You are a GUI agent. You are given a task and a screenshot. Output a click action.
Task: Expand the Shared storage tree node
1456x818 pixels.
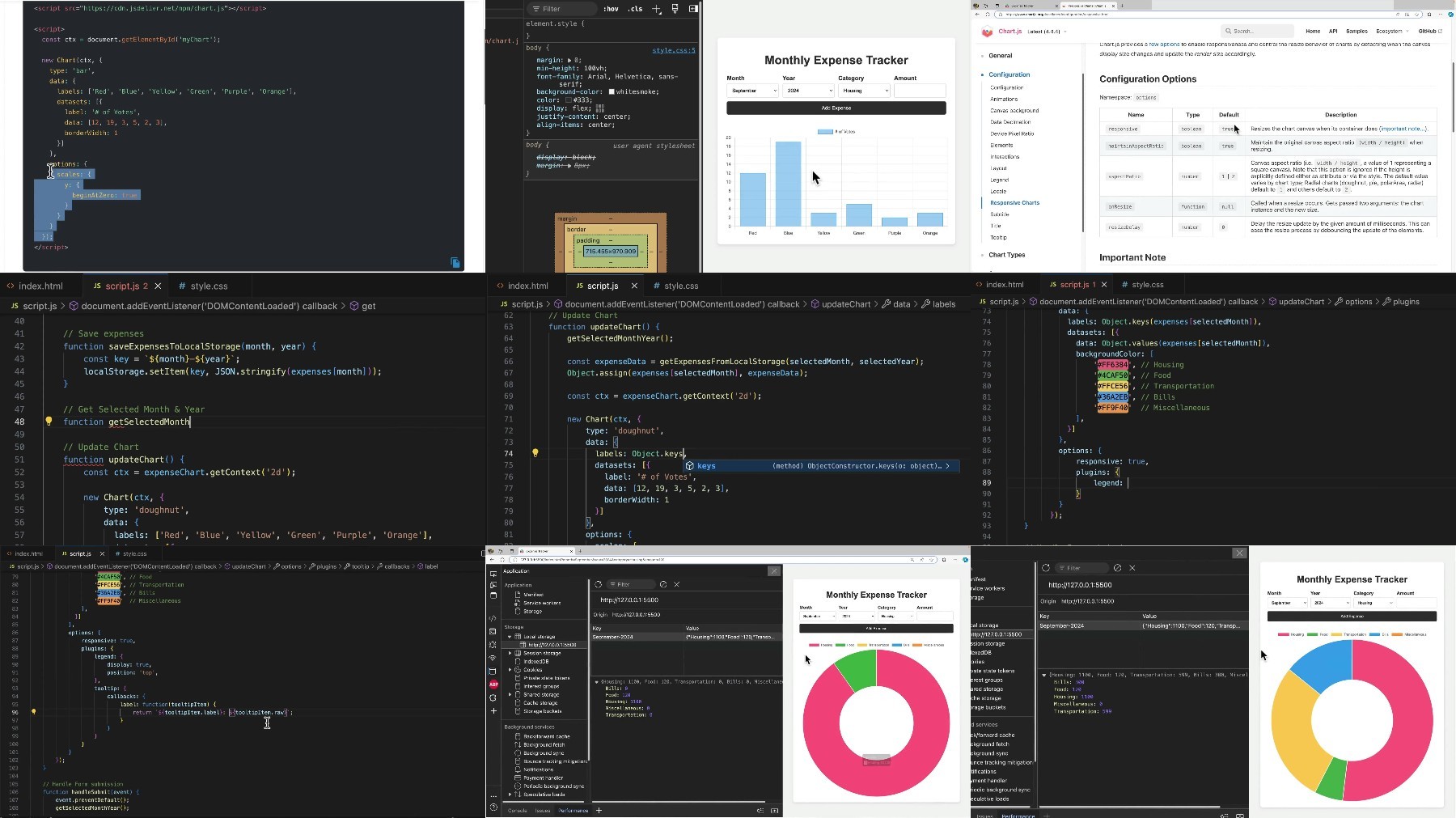[510, 694]
